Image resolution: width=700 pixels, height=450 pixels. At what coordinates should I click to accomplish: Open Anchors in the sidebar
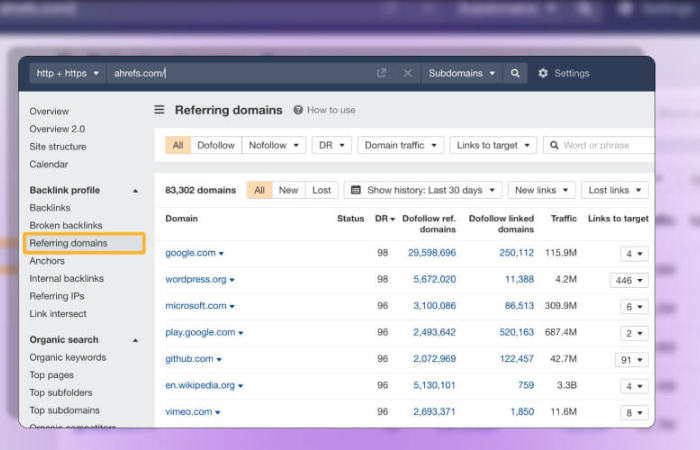click(x=47, y=261)
